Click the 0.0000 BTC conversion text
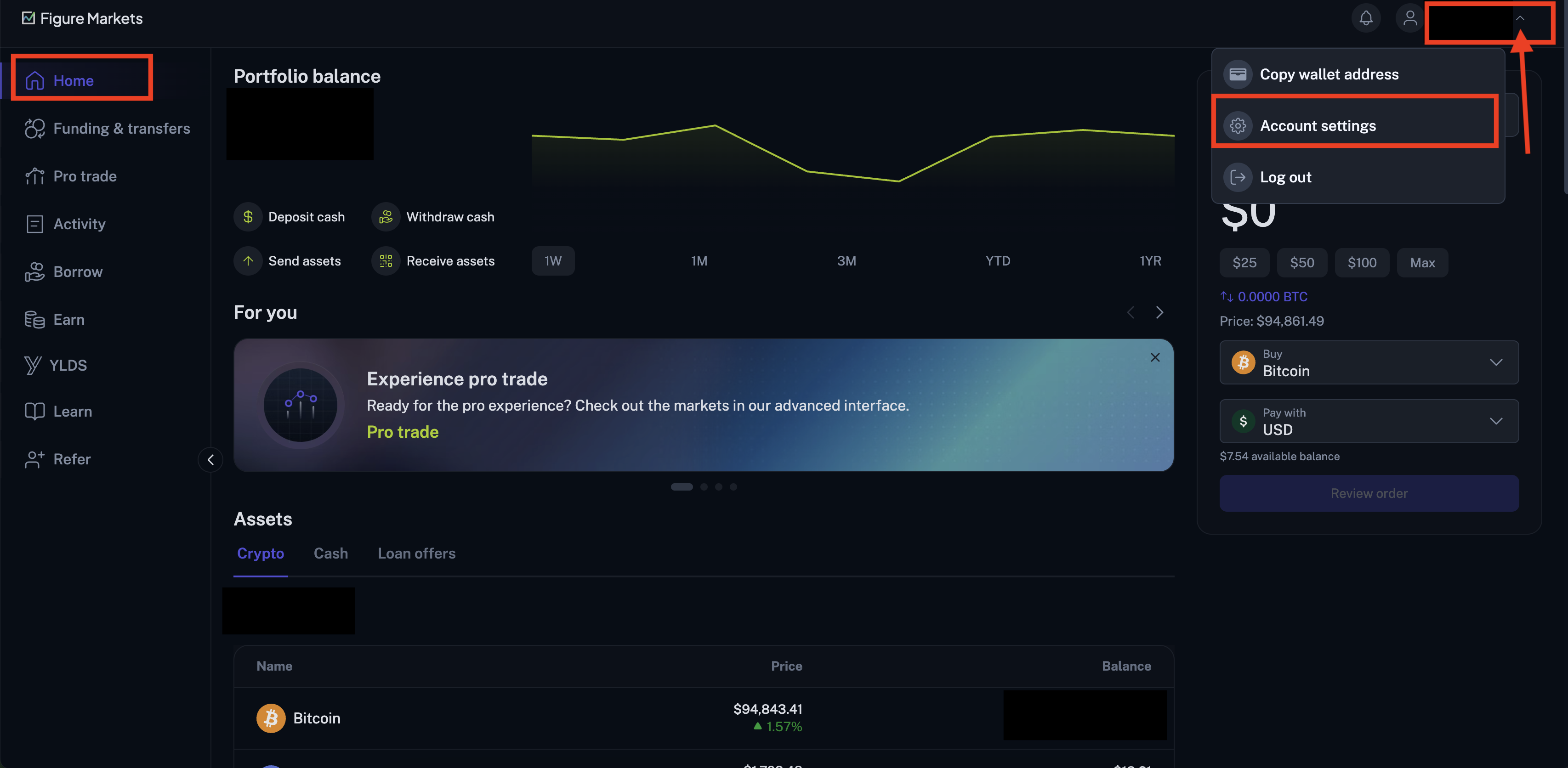1568x768 pixels. 1272,297
